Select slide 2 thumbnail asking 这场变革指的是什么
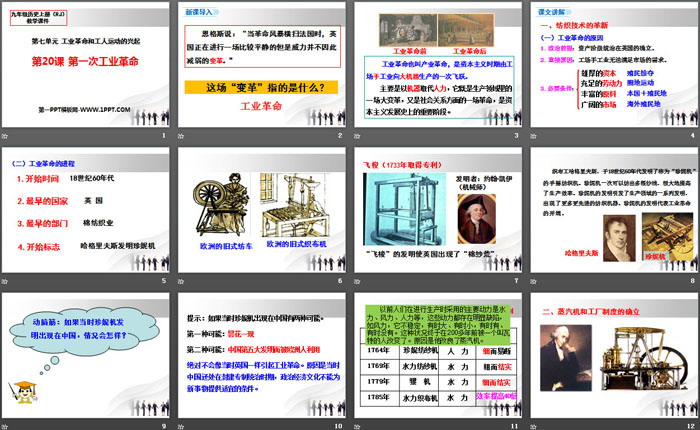Viewport: 700px width, 430px height. (x=262, y=64)
